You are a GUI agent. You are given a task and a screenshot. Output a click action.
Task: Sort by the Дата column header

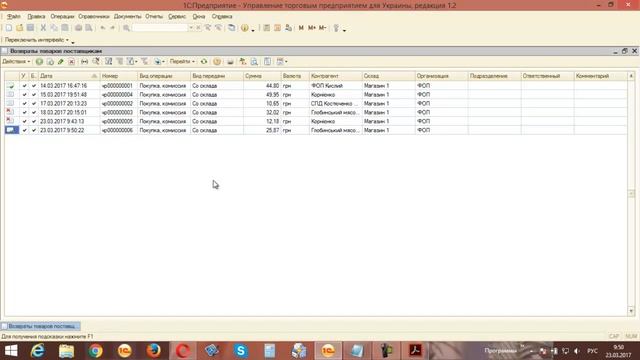69,76
